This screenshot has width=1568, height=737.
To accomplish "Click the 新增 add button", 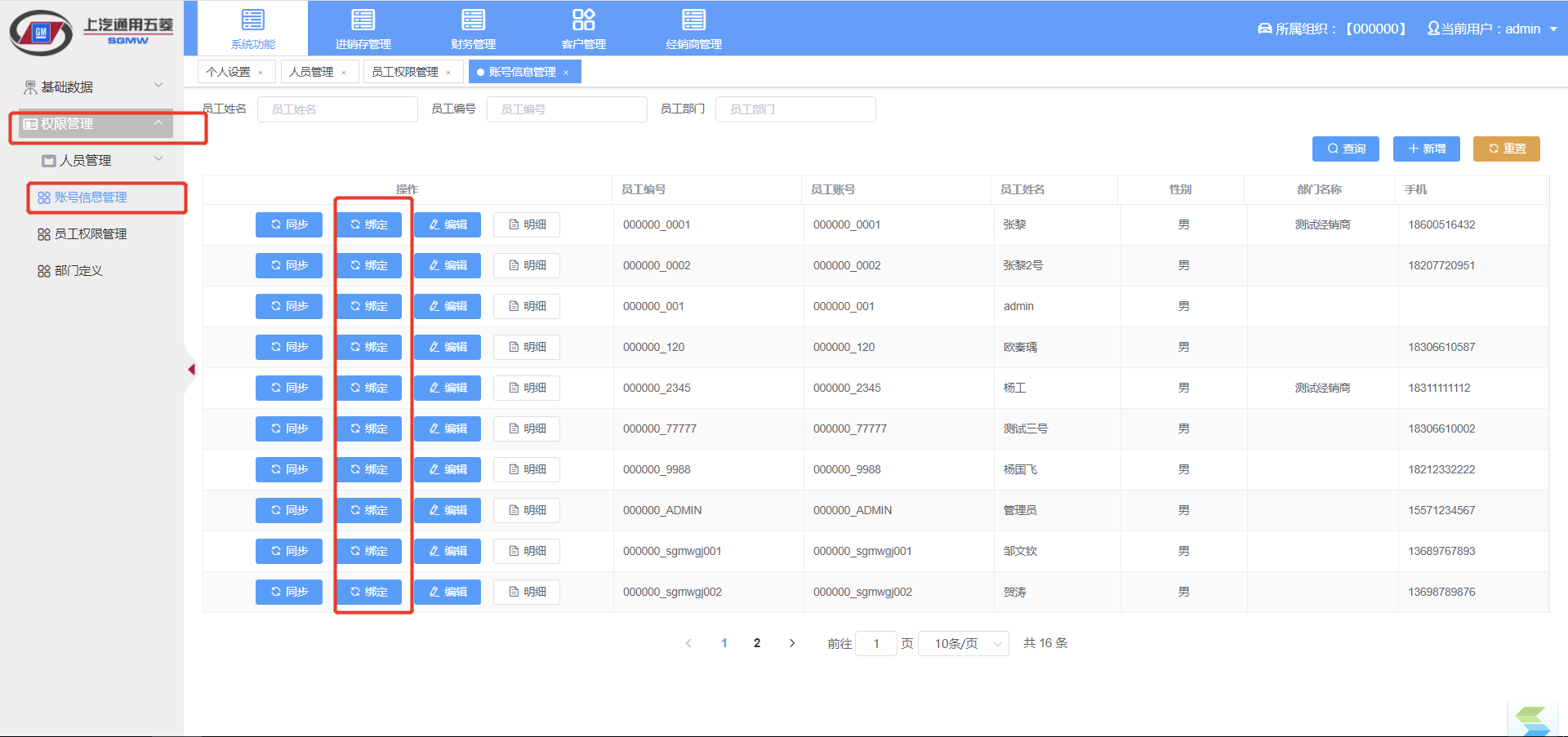I will (x=1427, y=149).
